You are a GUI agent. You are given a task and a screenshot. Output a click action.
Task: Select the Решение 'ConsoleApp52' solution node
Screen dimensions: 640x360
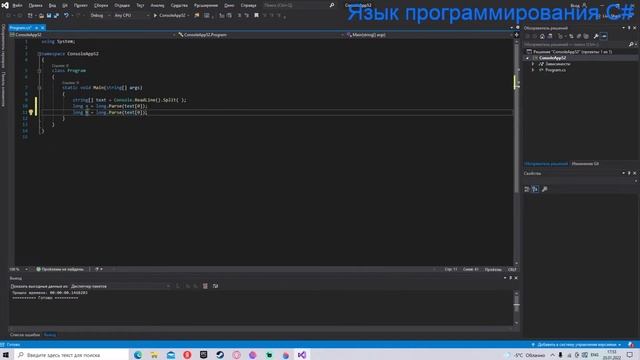point(572,52)
